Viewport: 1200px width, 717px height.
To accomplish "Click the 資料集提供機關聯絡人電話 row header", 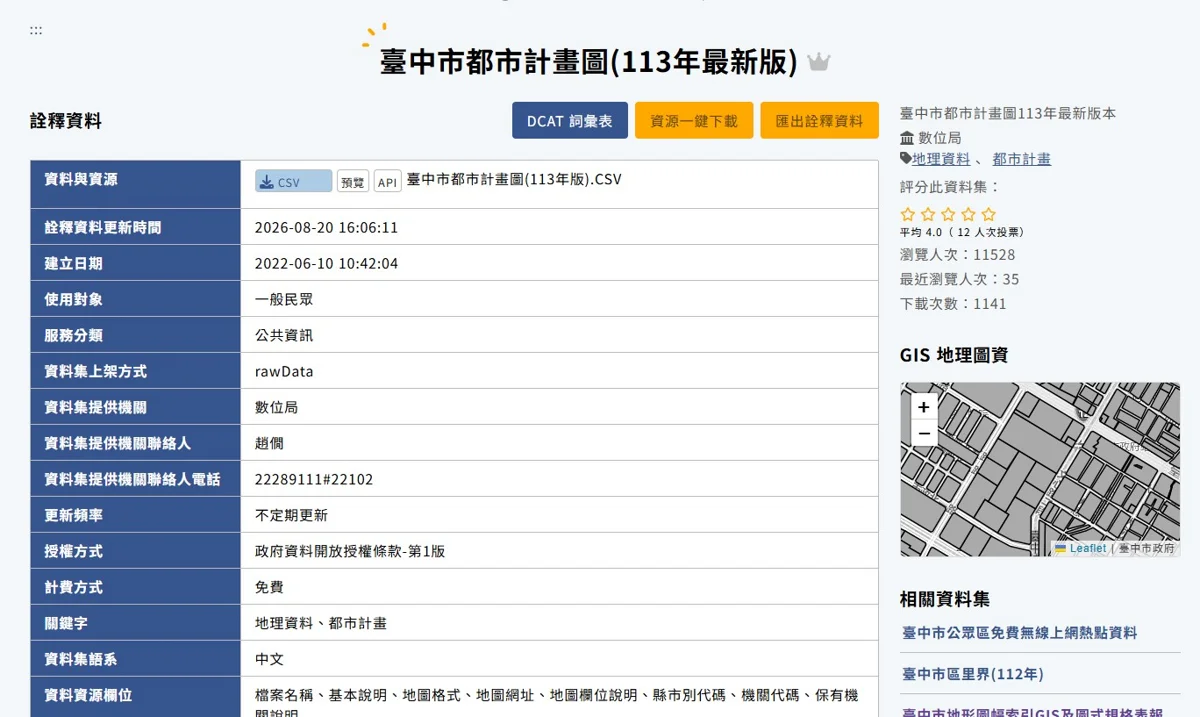I will (135, 479).
